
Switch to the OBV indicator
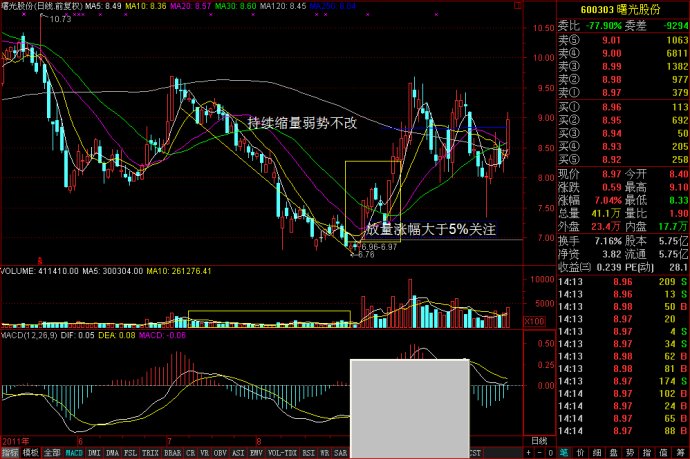point(220,453)
